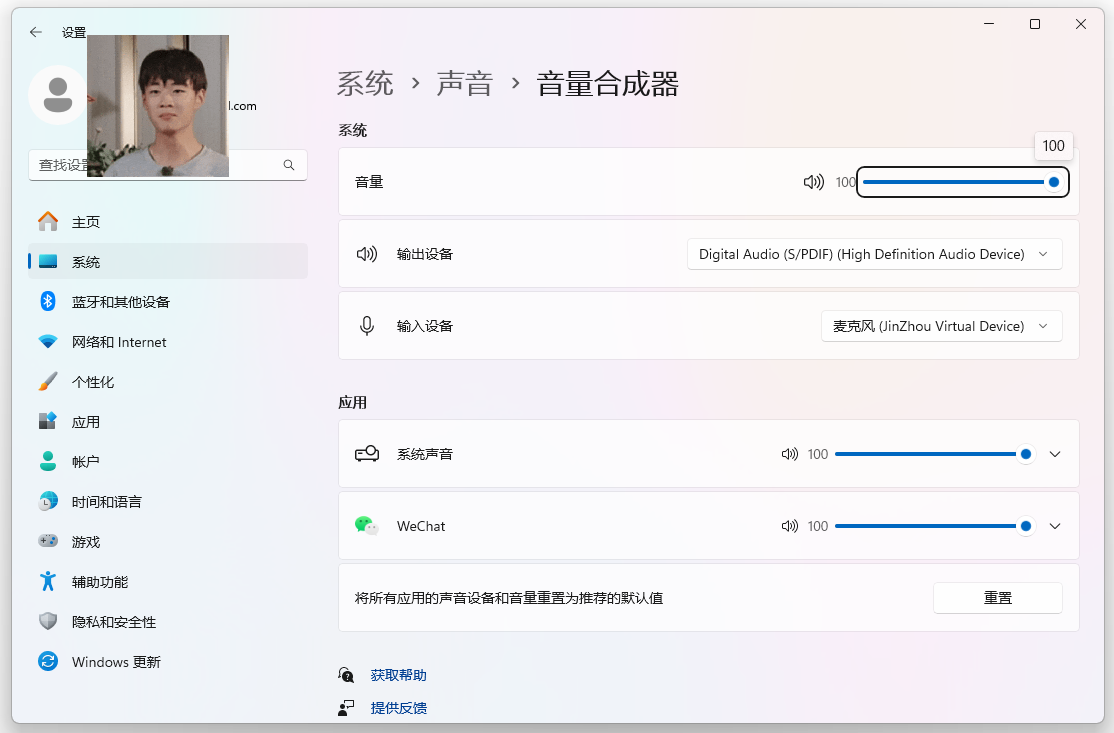
Task: Maximize the Settings window
Action: (1035, 24)
